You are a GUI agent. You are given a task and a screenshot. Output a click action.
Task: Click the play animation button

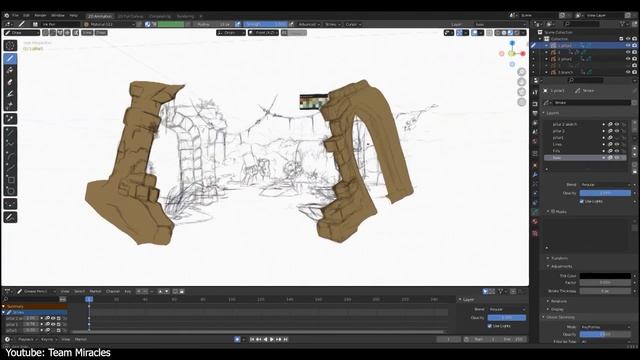tap(272, 339)
